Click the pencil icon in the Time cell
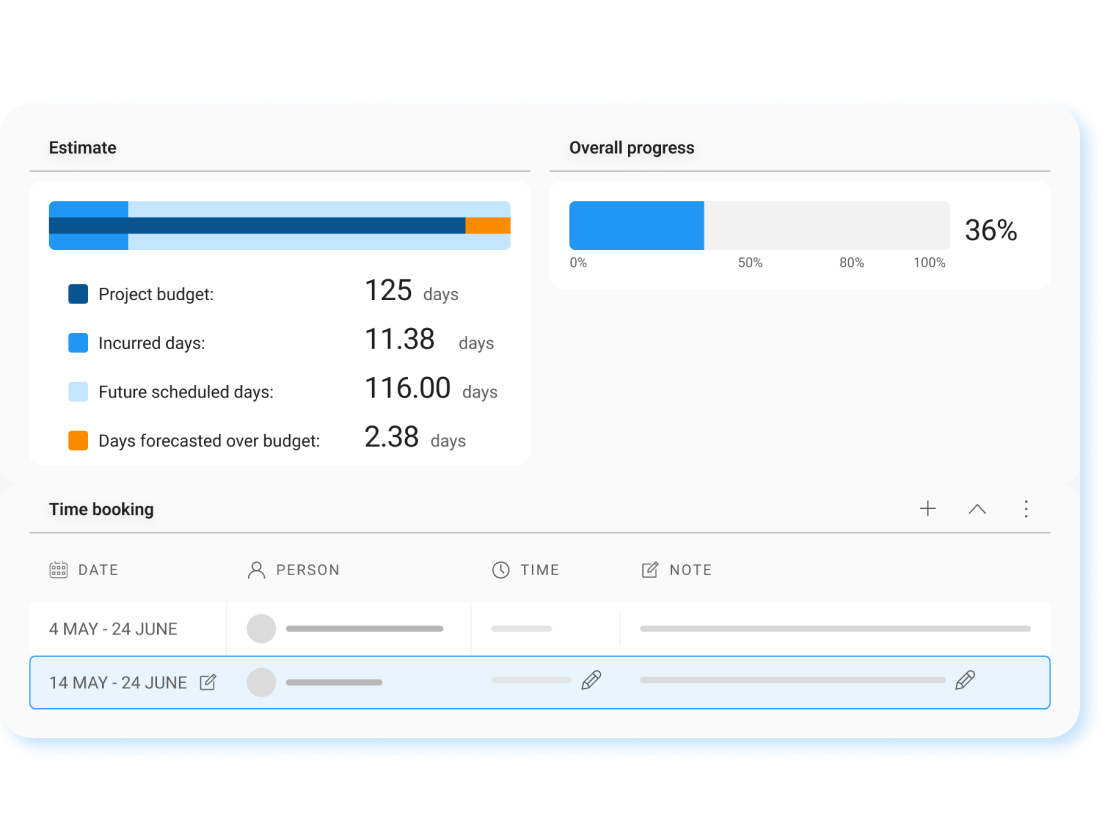The height and width of the screenshot is (840, 1120). [x=591, y=681]
